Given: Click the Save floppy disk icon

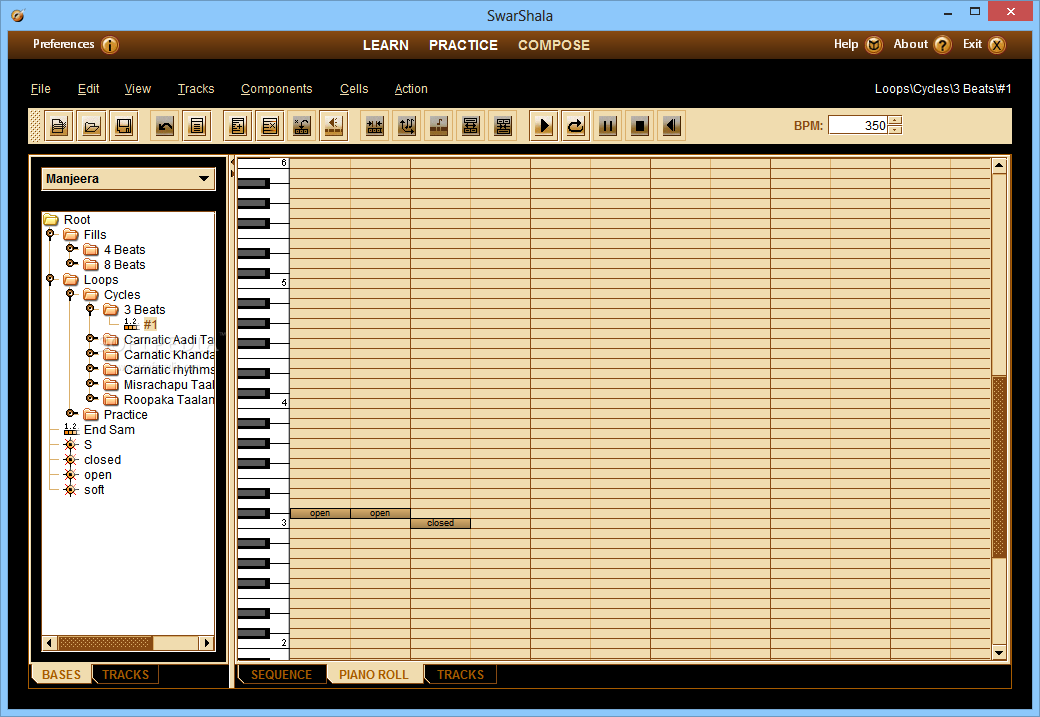Looking at the screenshot, I should (x=124, y=125).
